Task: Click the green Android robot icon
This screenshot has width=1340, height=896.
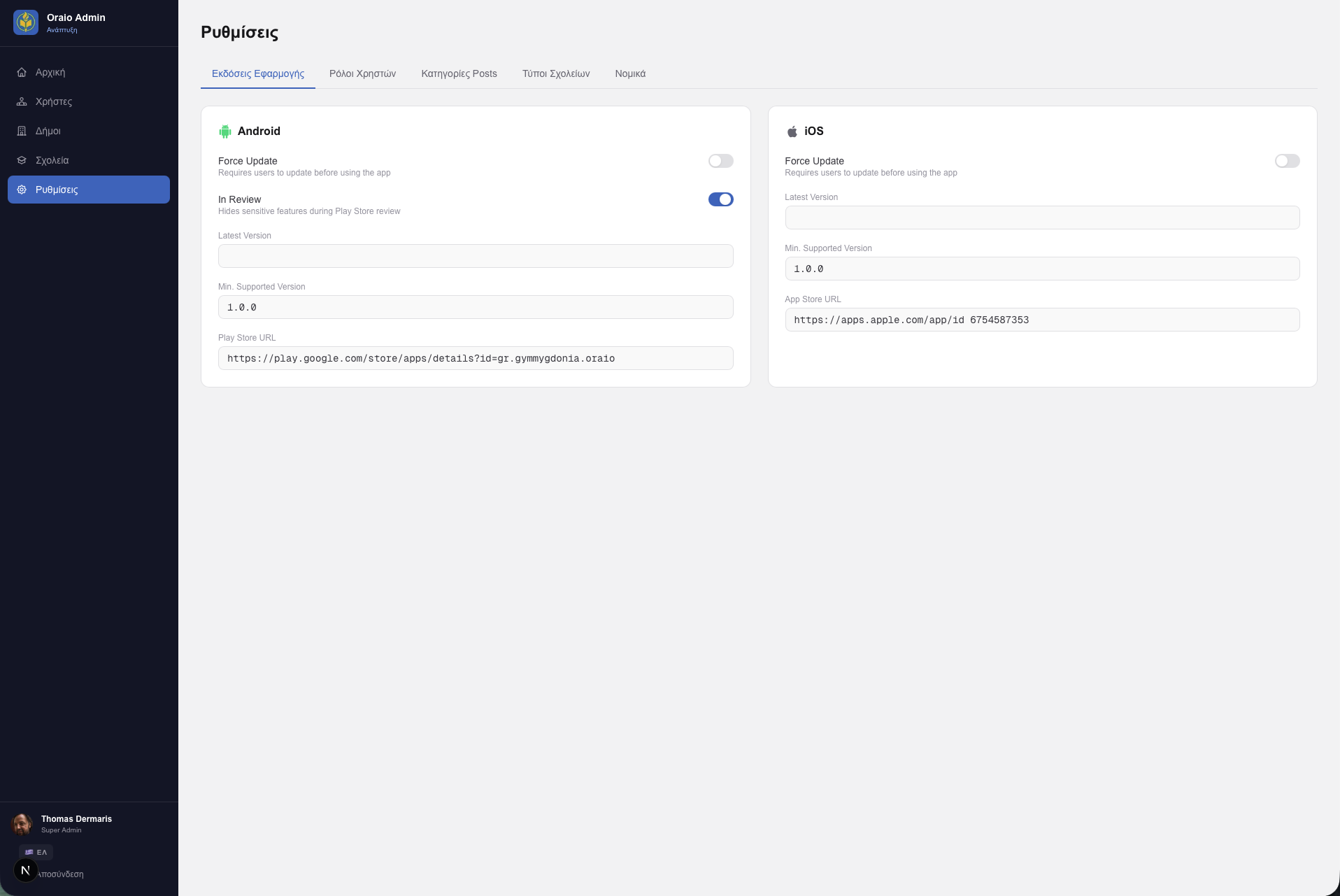Action: [225, 131]
